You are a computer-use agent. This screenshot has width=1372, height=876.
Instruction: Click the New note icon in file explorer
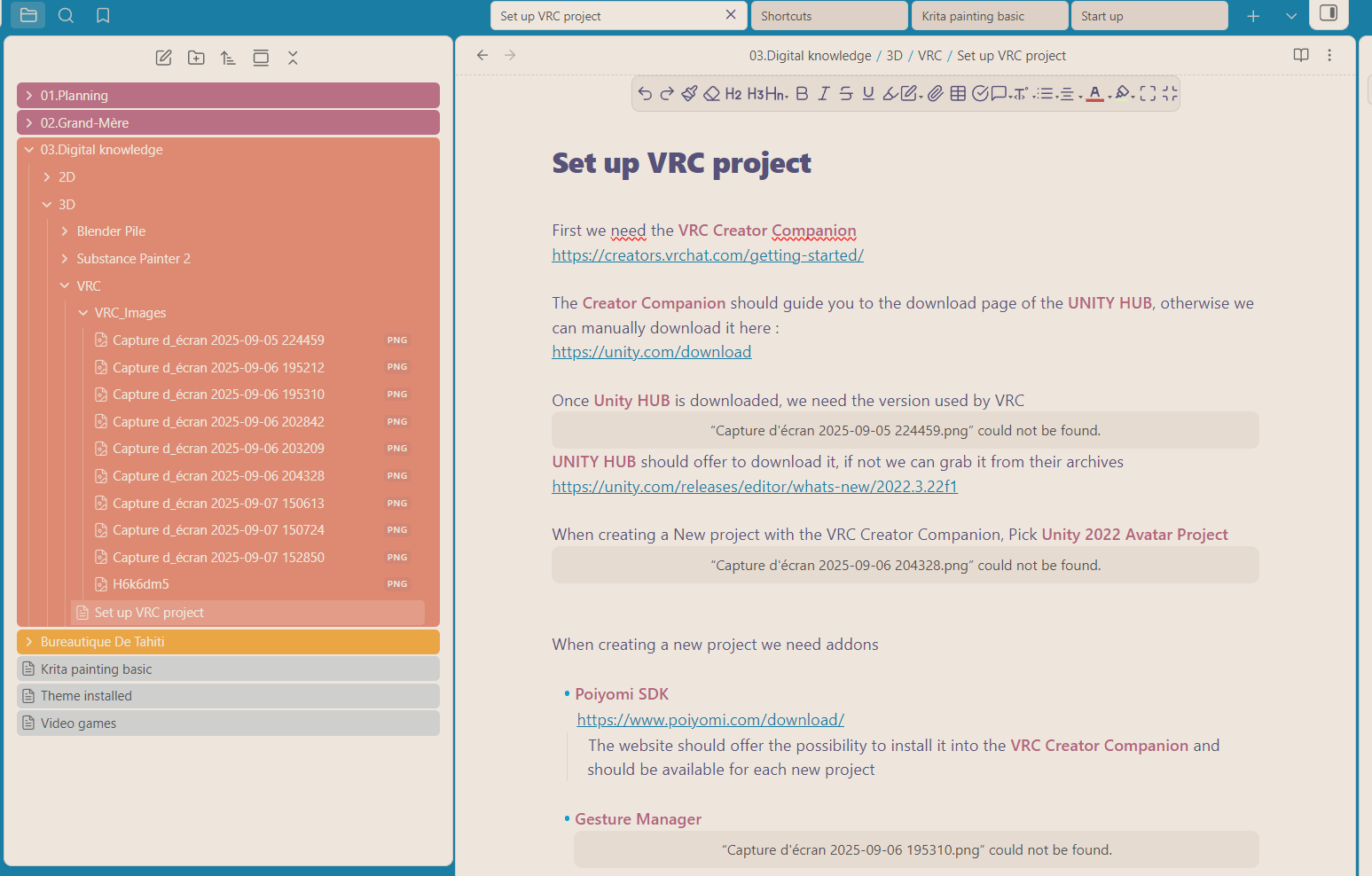[x=164, y=58]
